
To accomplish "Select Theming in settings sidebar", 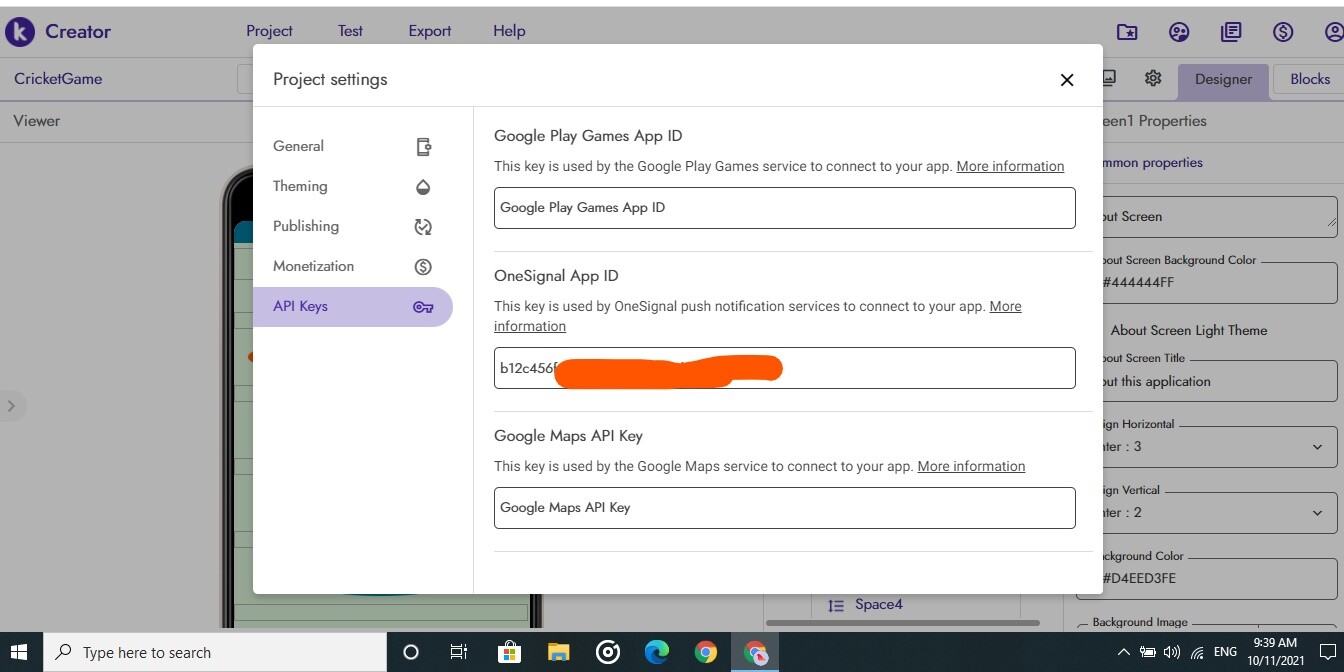I will tap(300, 186).
